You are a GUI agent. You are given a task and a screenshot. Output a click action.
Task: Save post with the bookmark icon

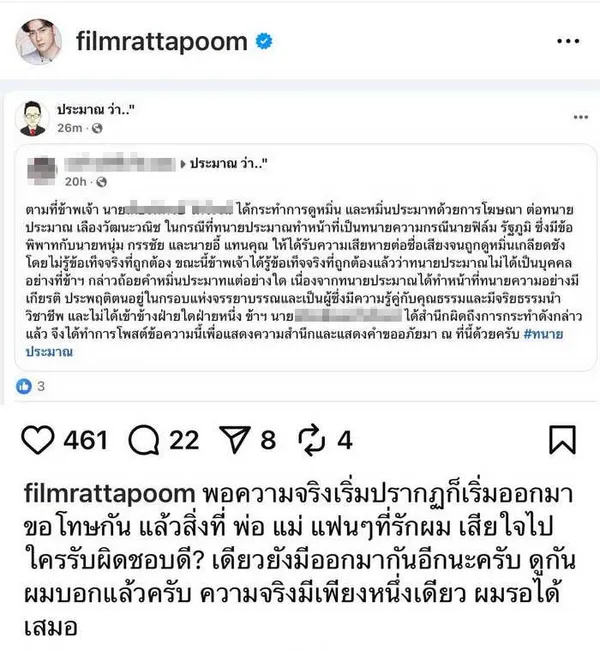point(563,440)
